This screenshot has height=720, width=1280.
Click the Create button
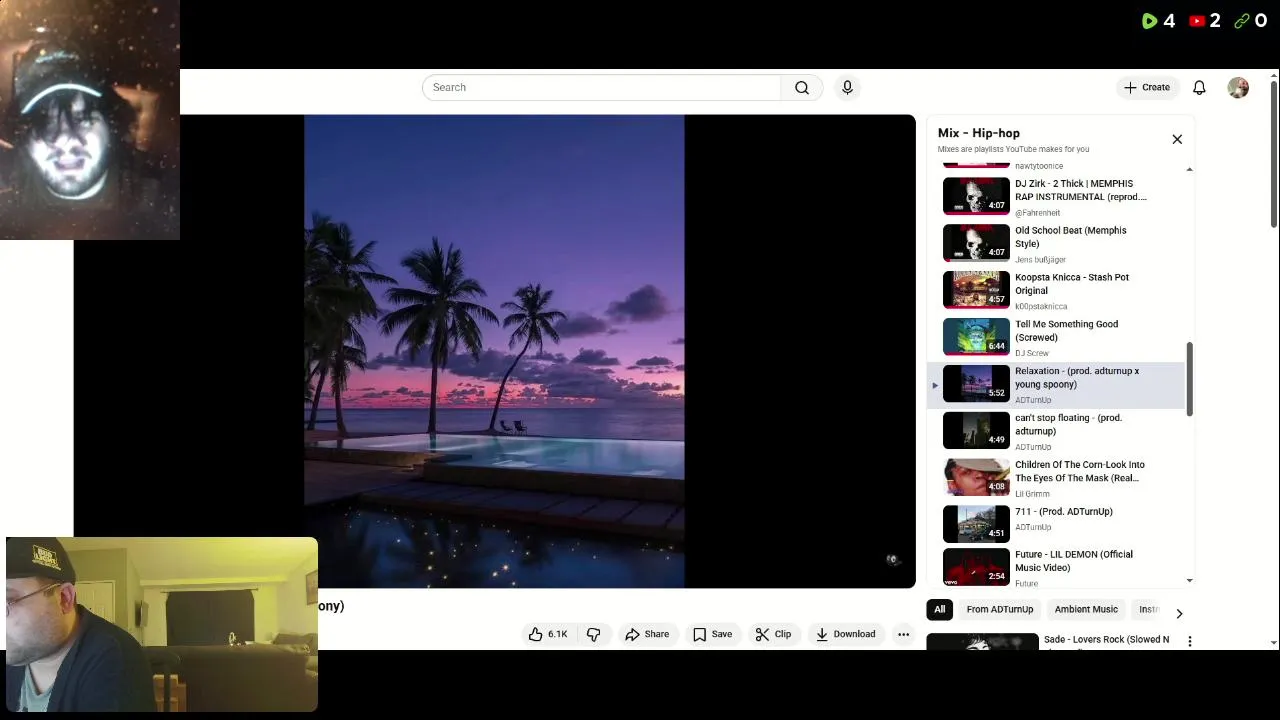[x=1147, y=88]
